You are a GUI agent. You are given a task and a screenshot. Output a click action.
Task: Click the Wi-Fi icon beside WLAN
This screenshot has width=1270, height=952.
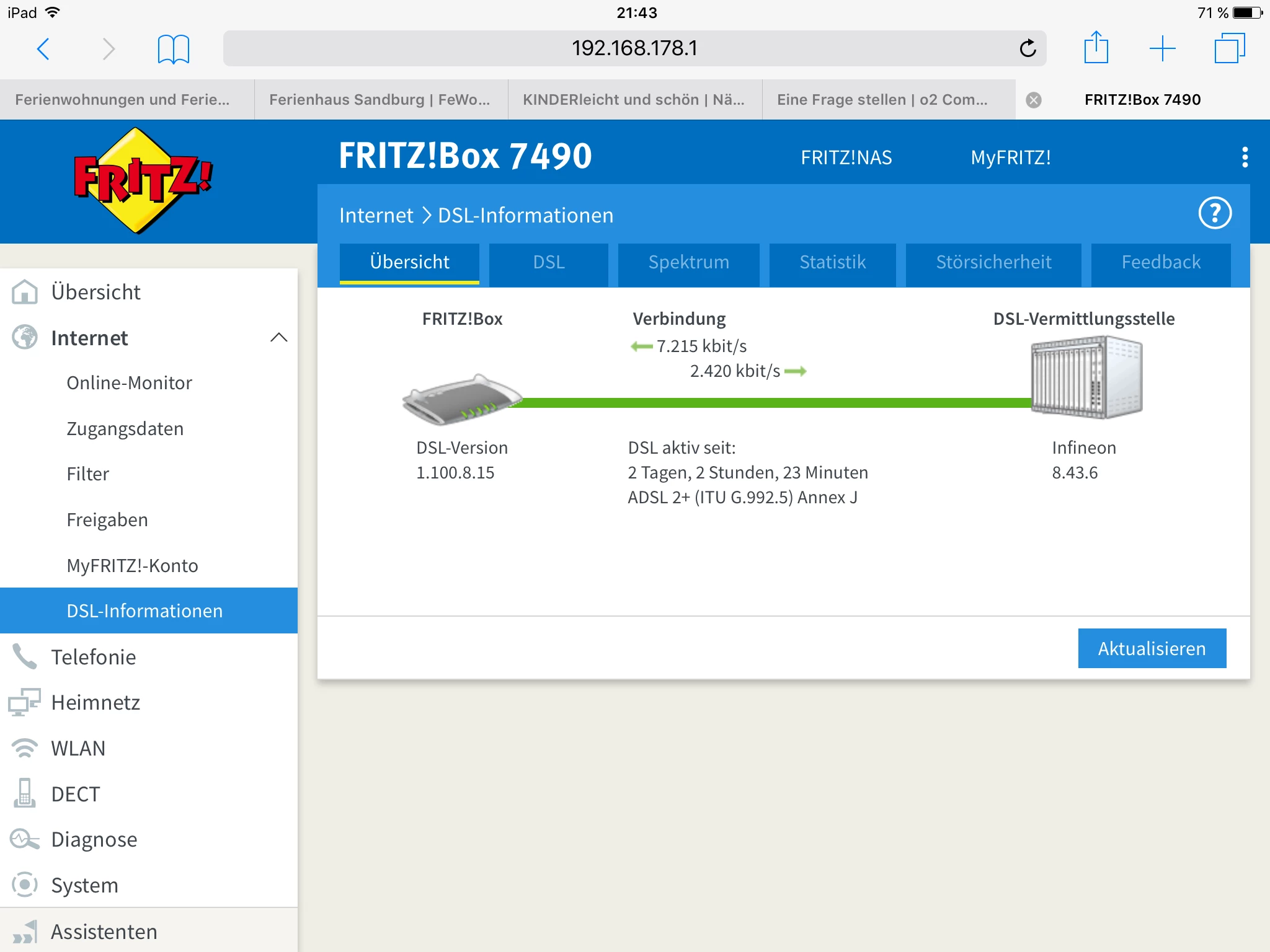(x=25, y=748)
